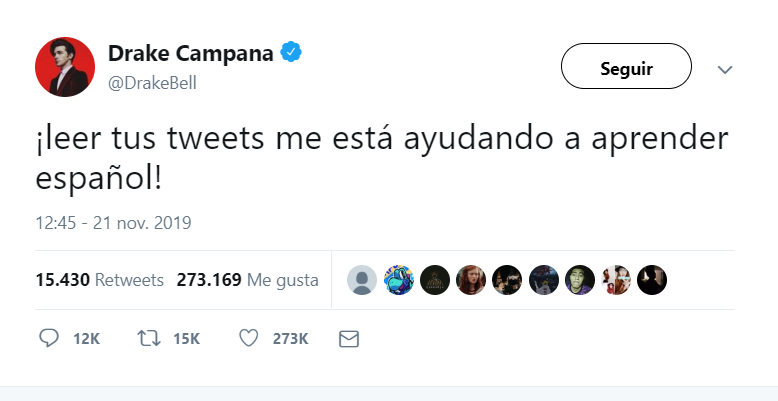The width and height of the screenshot is (778, 401).
Task: Click the blue verified badge
Action: (x=291, y=54)
